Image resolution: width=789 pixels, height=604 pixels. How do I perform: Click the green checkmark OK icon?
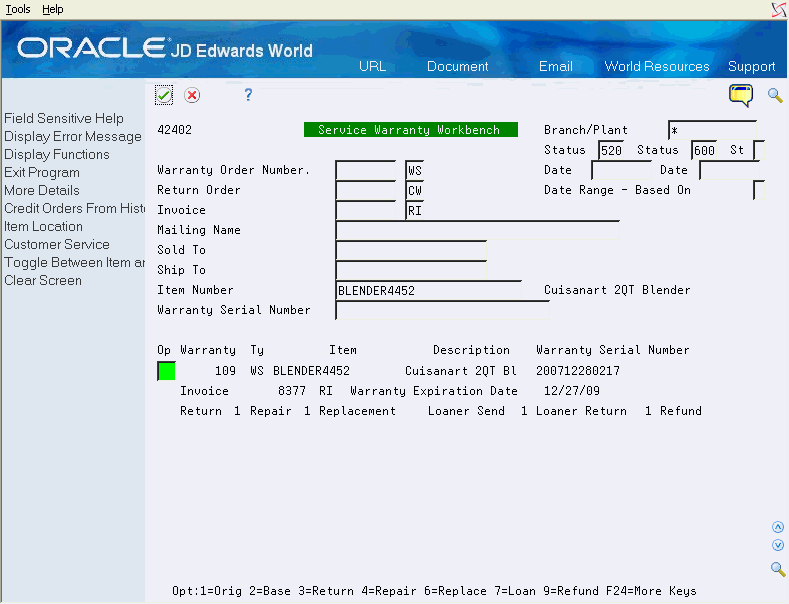(164, 95)
